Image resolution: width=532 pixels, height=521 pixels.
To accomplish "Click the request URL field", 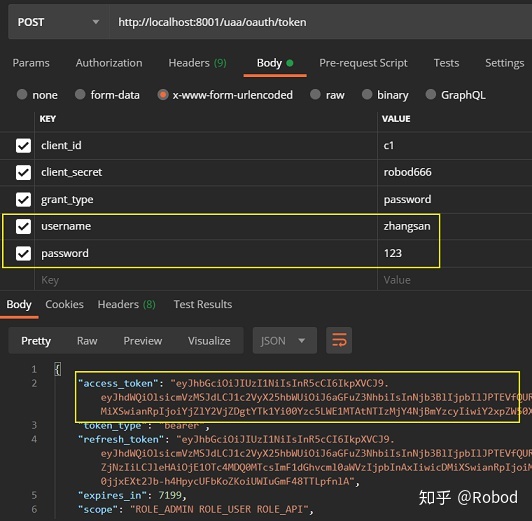I will click(x=321, y=22).
